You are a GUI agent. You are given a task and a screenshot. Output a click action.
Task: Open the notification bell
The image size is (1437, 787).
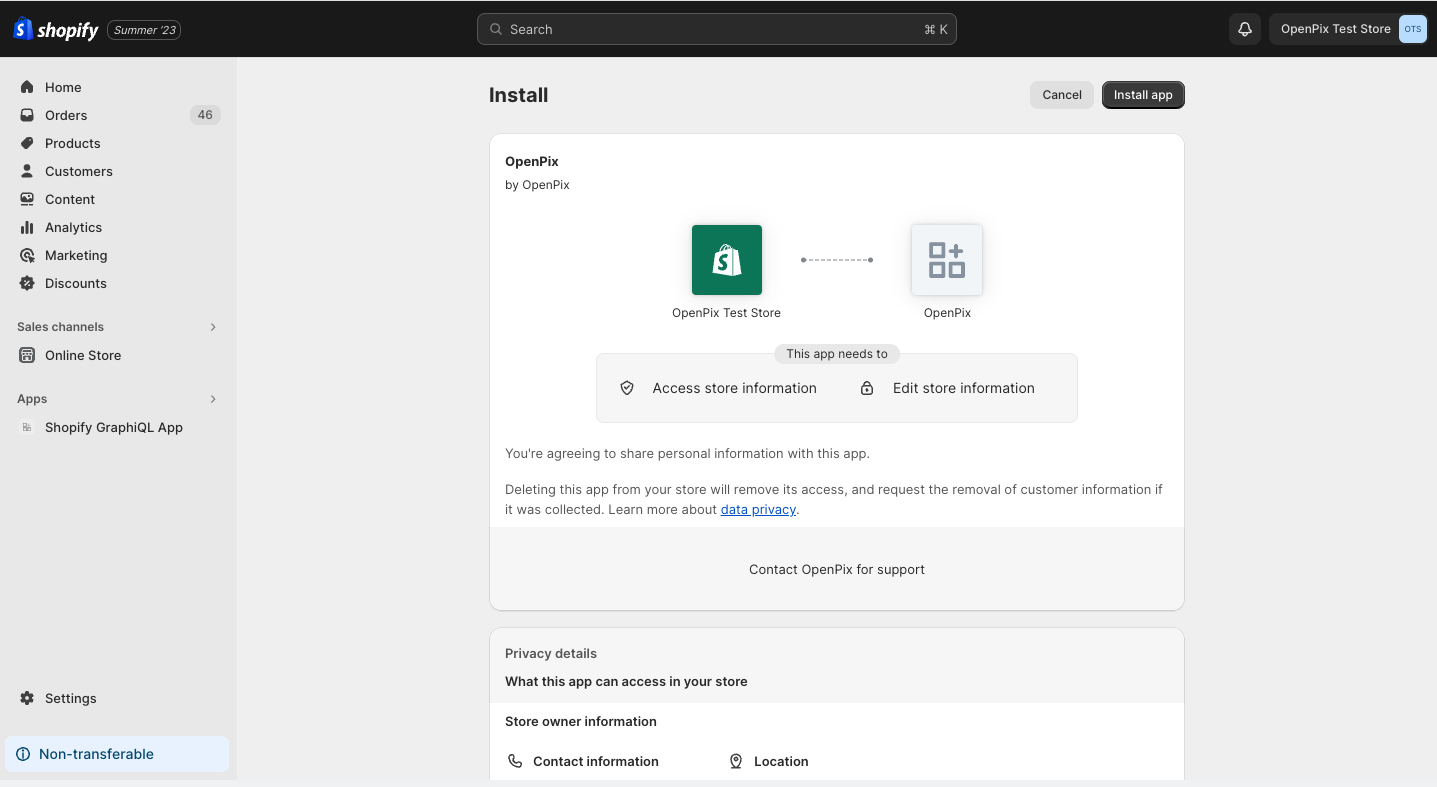click(x=1244, y=29)
